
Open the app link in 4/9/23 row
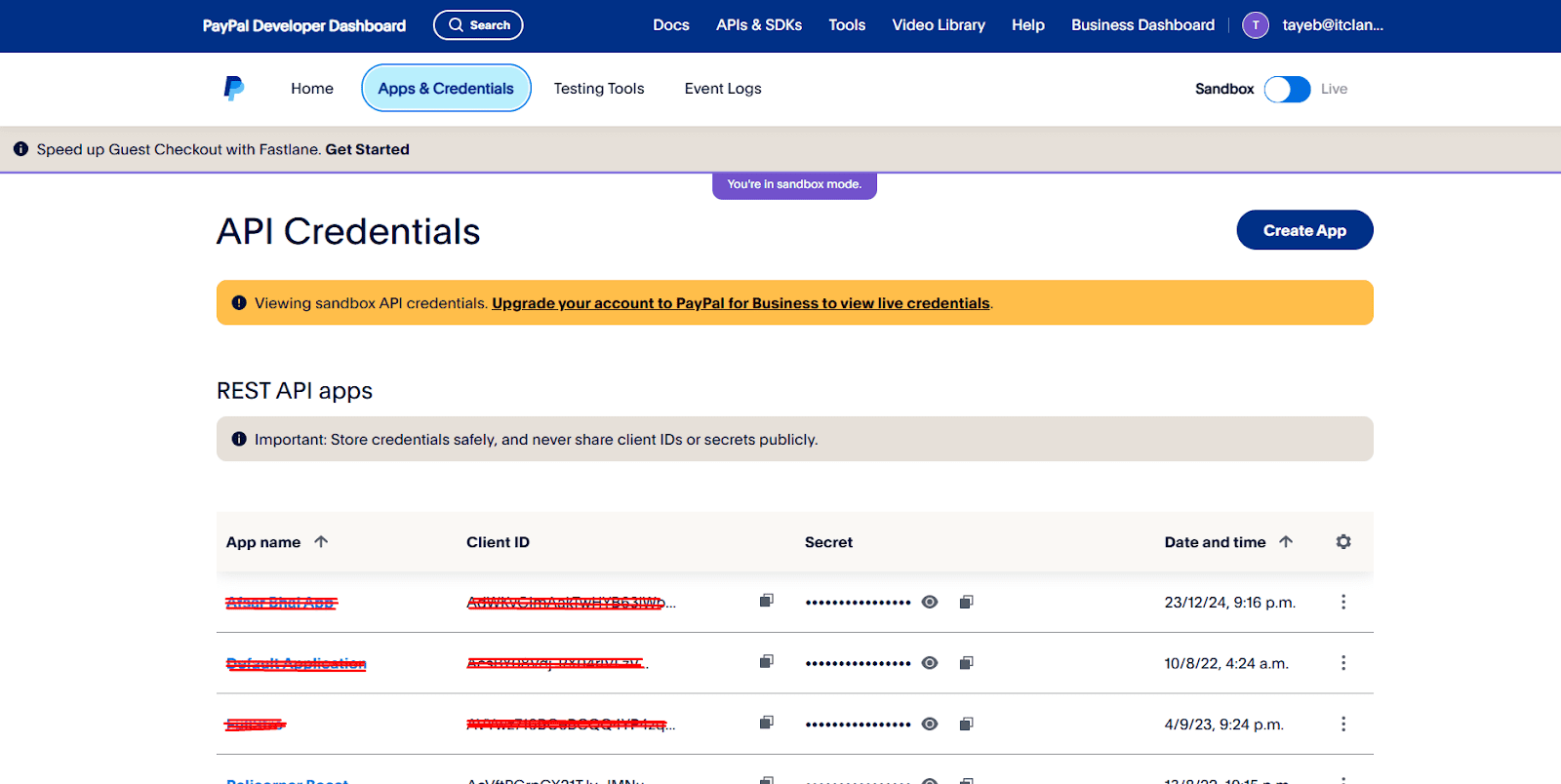pos(256,725)
